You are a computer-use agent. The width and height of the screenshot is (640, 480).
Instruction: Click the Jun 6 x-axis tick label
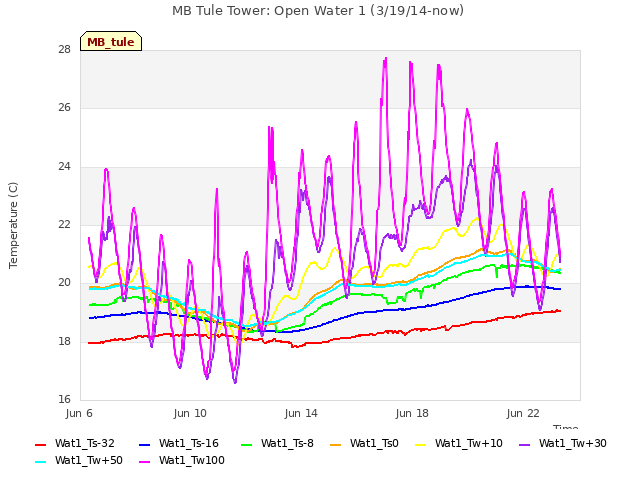coord(79,413)
